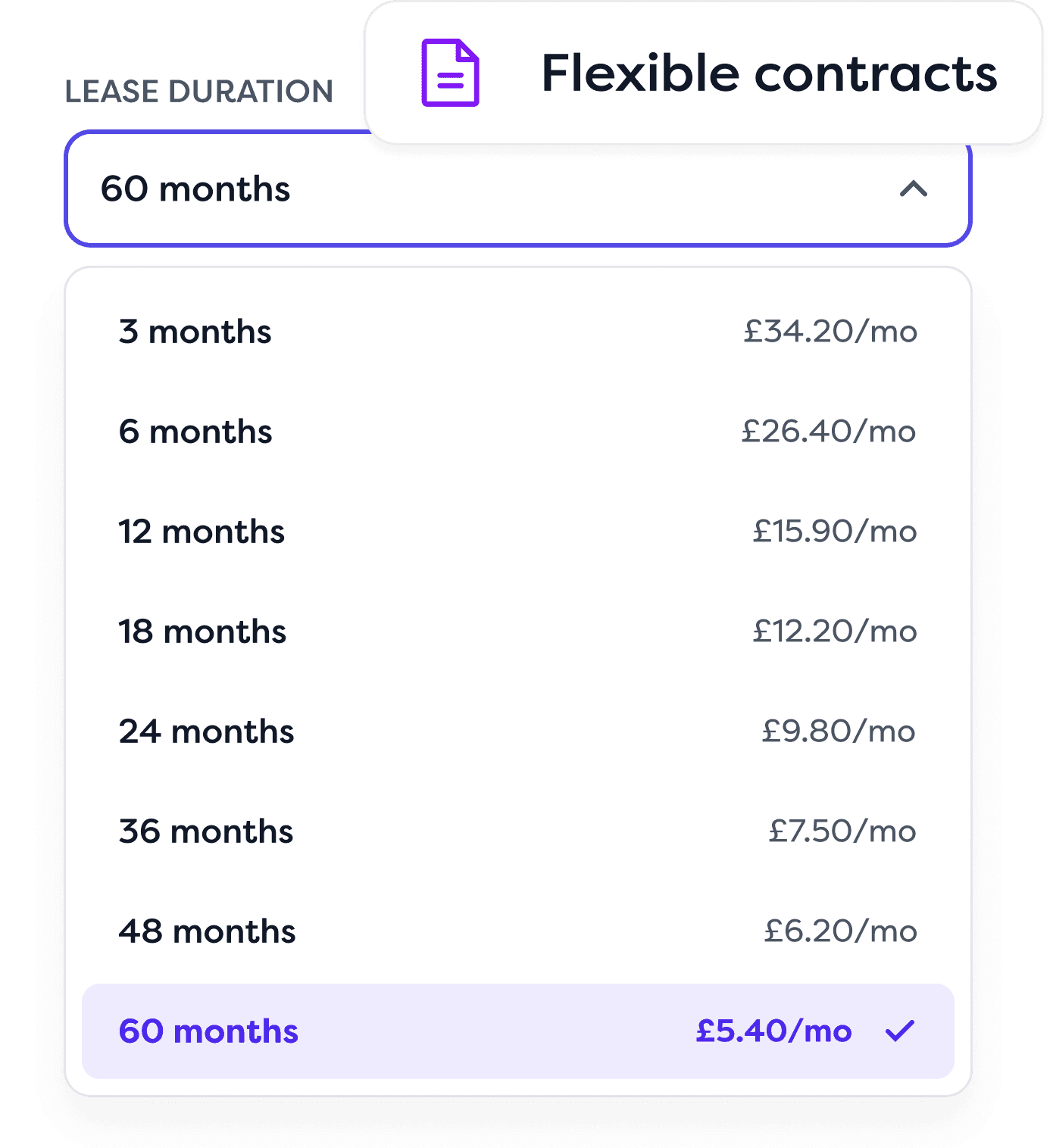
Task: Choose the 6 months lease option
Action: [x=518, y=432]
